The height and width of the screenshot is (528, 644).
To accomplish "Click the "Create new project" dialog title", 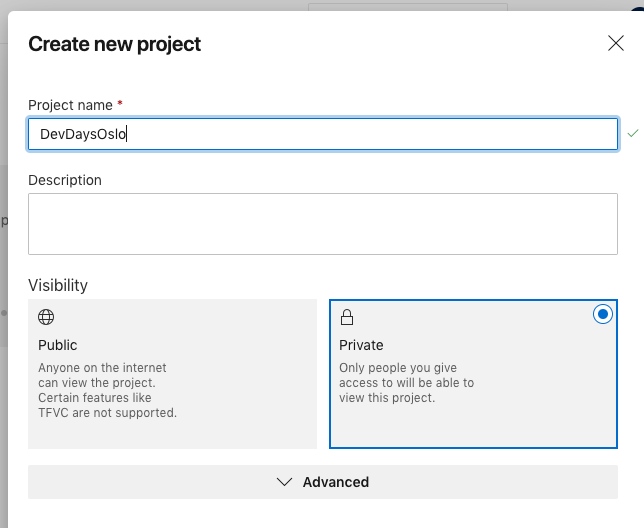I will point(114,44).
